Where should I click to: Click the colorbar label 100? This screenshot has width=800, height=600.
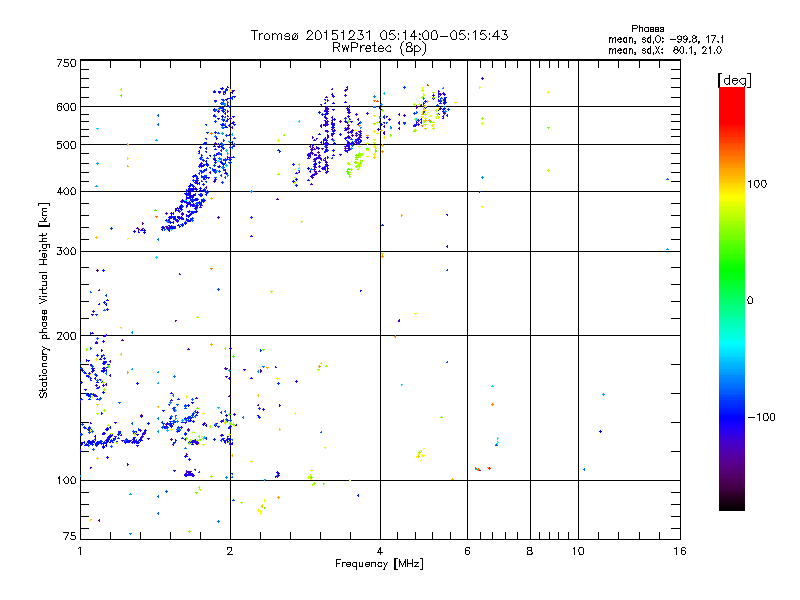tap(757, 184)
